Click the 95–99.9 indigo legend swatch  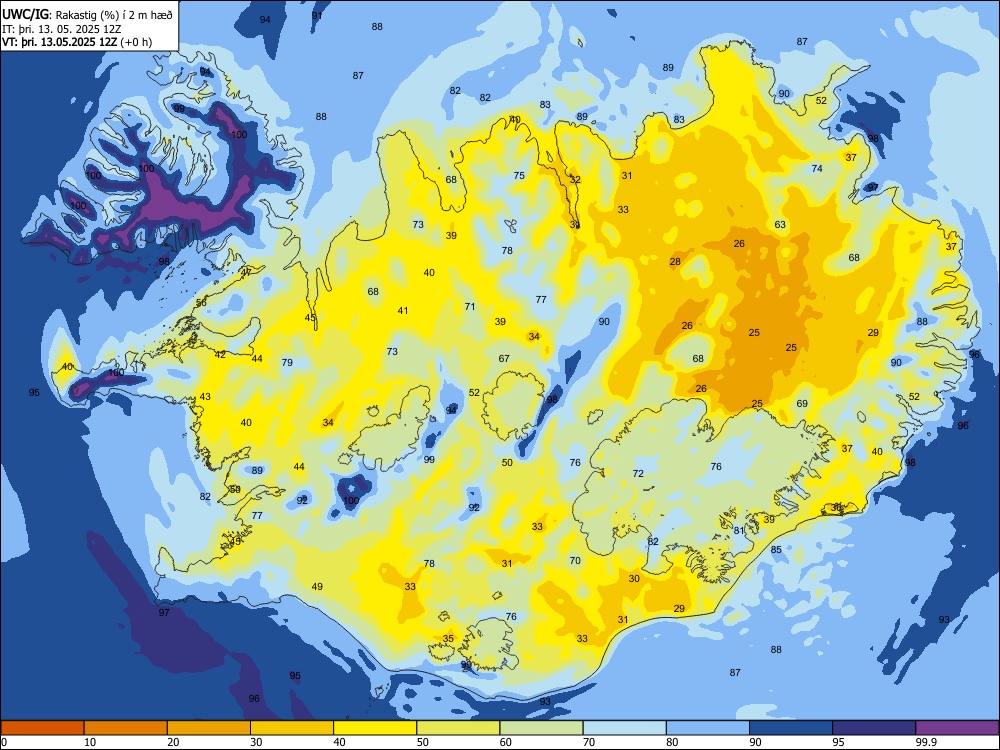point(874,728)
